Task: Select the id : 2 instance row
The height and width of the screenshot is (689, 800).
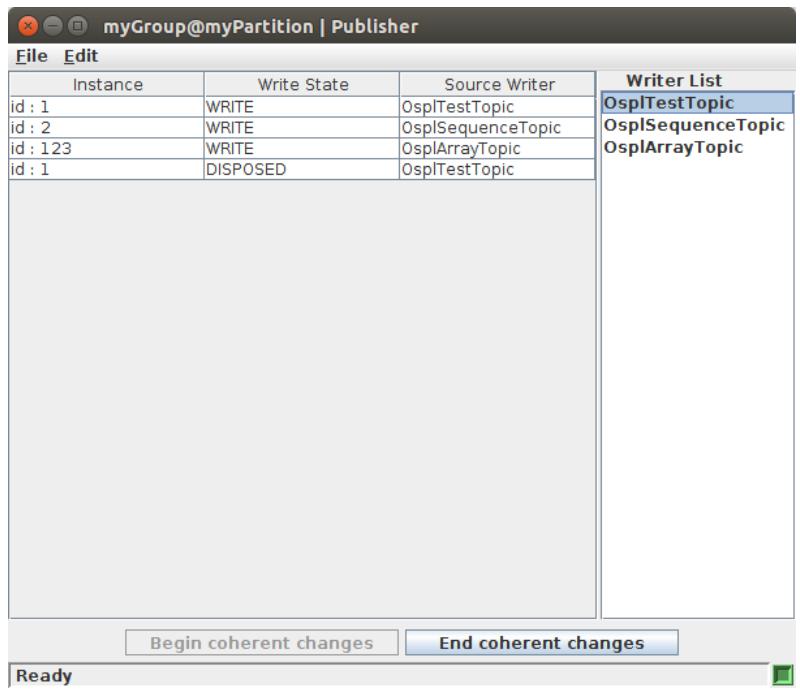Action: coord(302,128)
